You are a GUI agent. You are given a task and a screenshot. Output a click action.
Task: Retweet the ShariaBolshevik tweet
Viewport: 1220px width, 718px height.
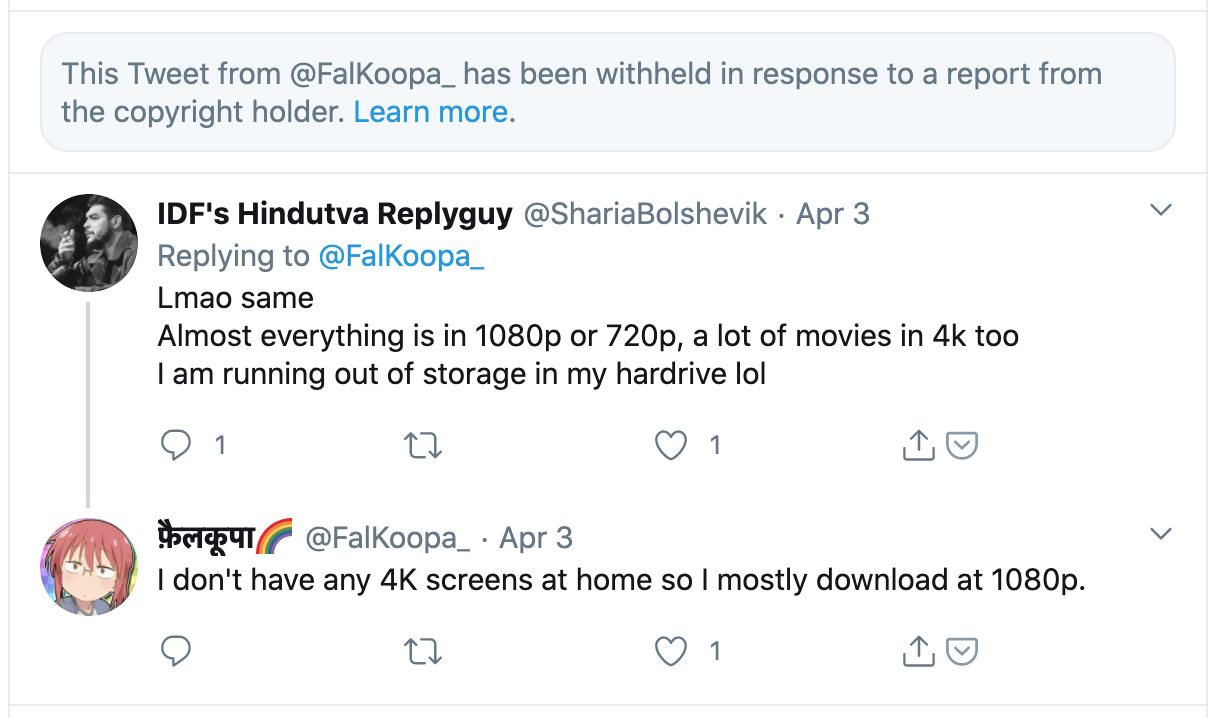422,446
